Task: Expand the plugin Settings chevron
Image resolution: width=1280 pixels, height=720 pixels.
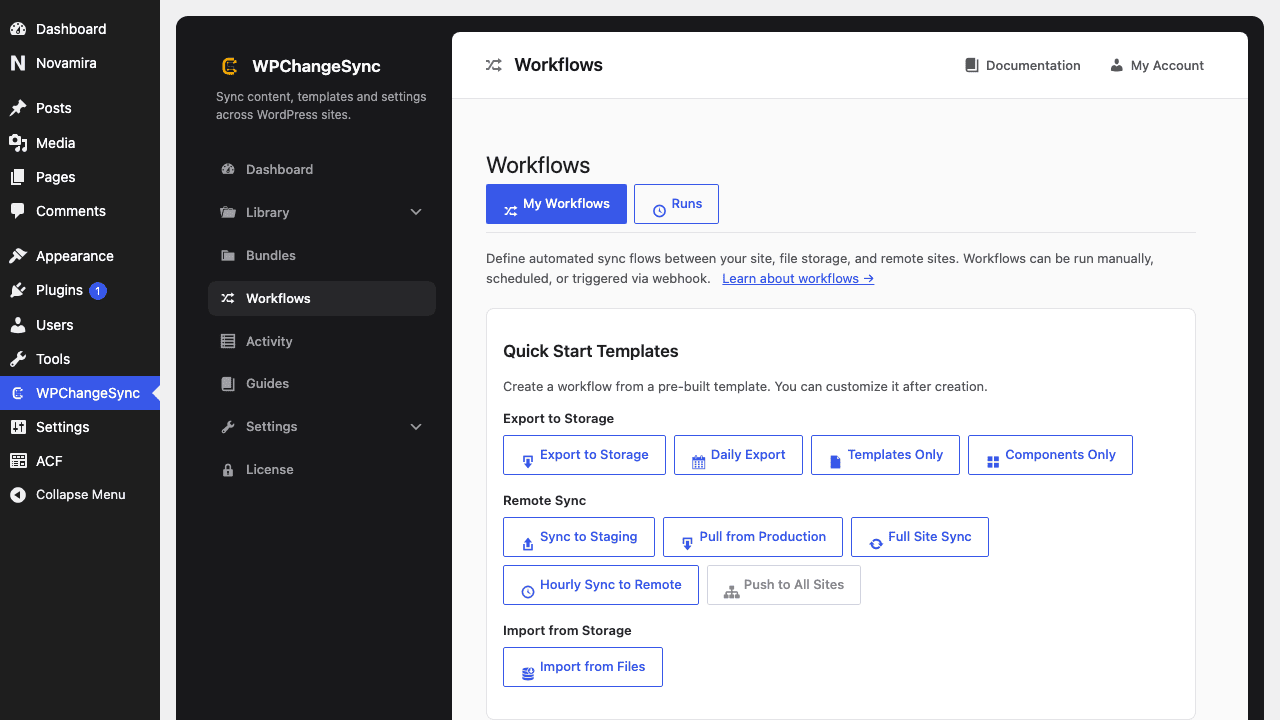Action: coord(416,426)
